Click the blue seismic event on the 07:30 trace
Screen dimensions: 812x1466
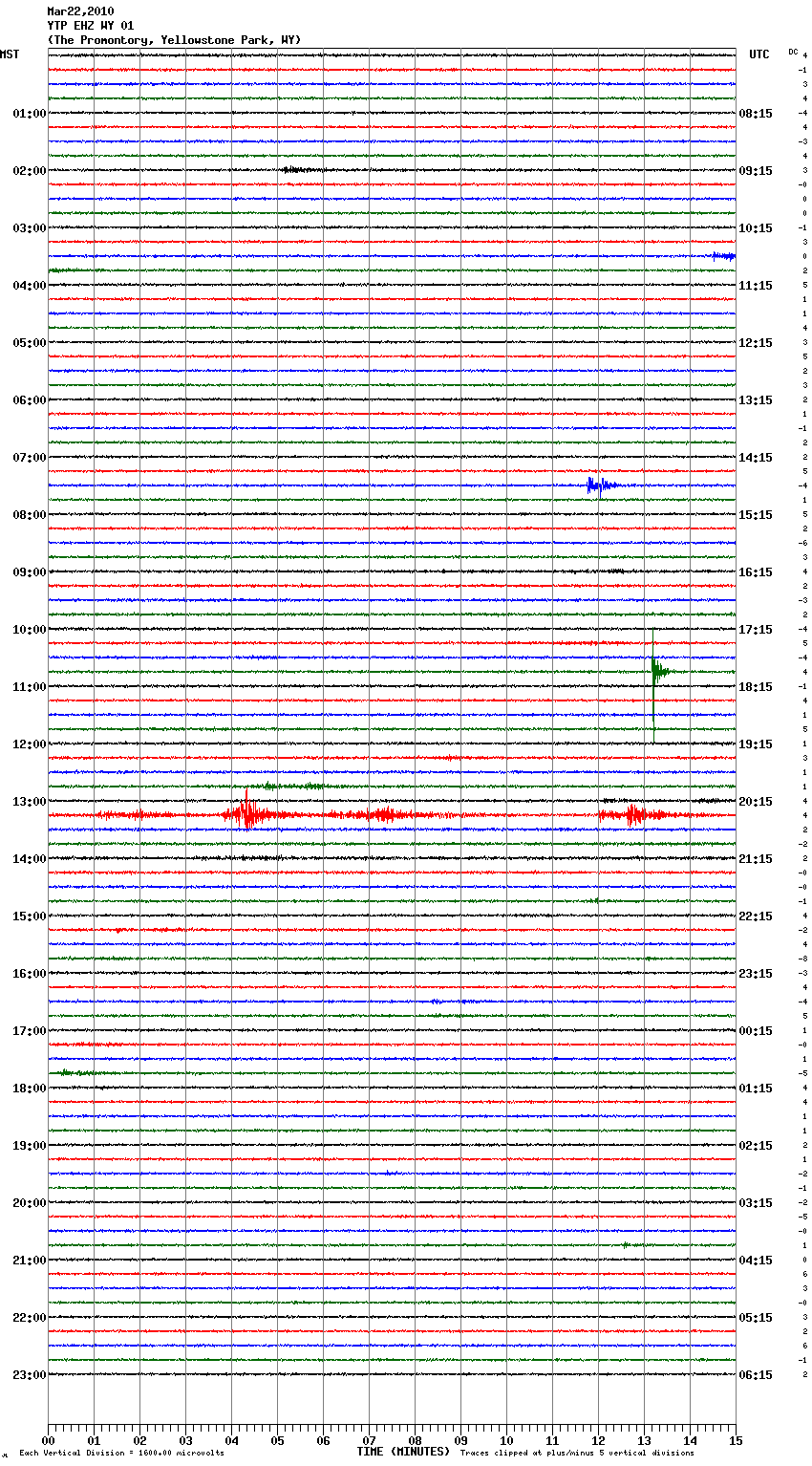pyautogui.click(x=597, y=485)
